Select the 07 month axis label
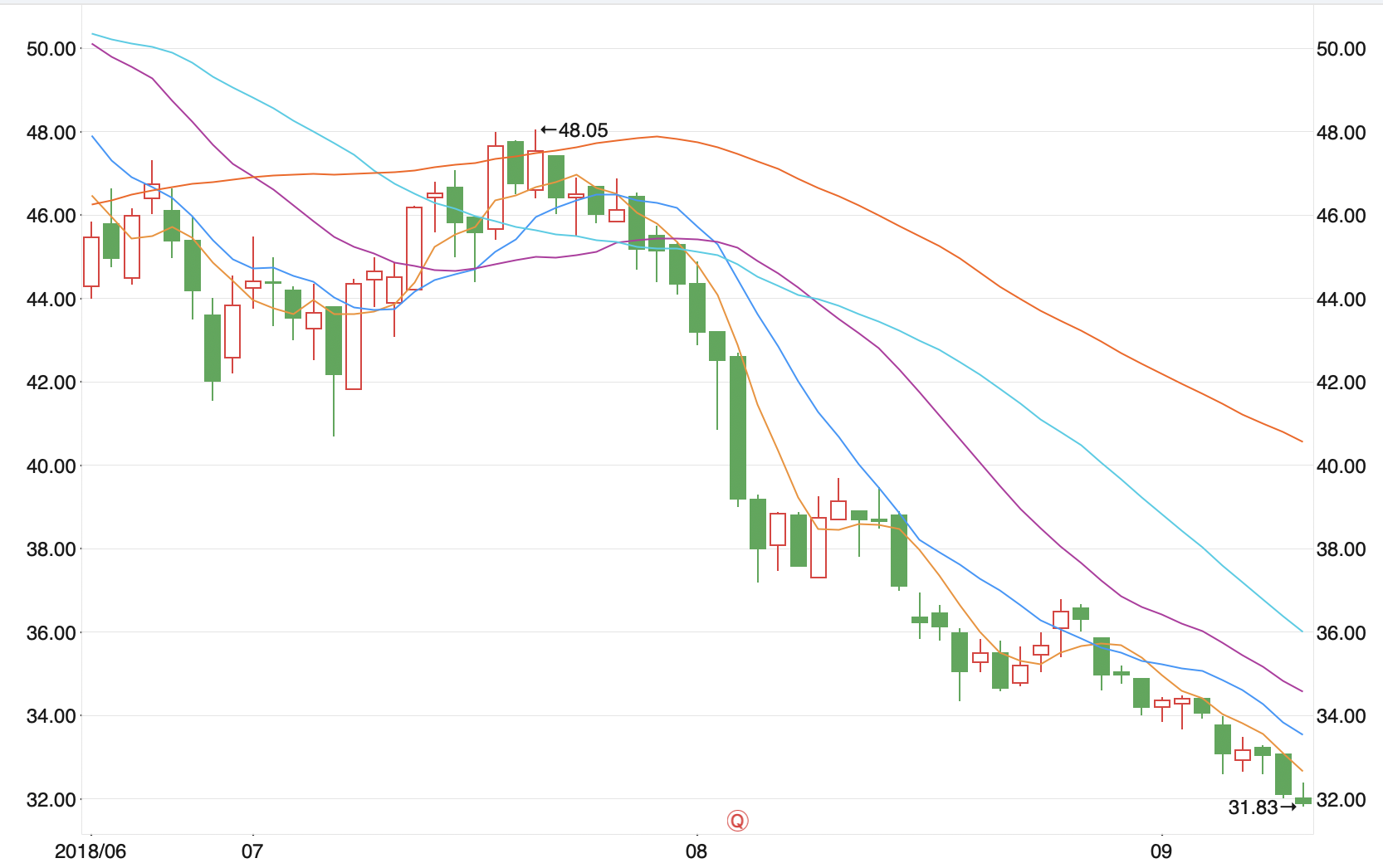This screenshot has height=868, width=1383. click(x=252, y=851)
